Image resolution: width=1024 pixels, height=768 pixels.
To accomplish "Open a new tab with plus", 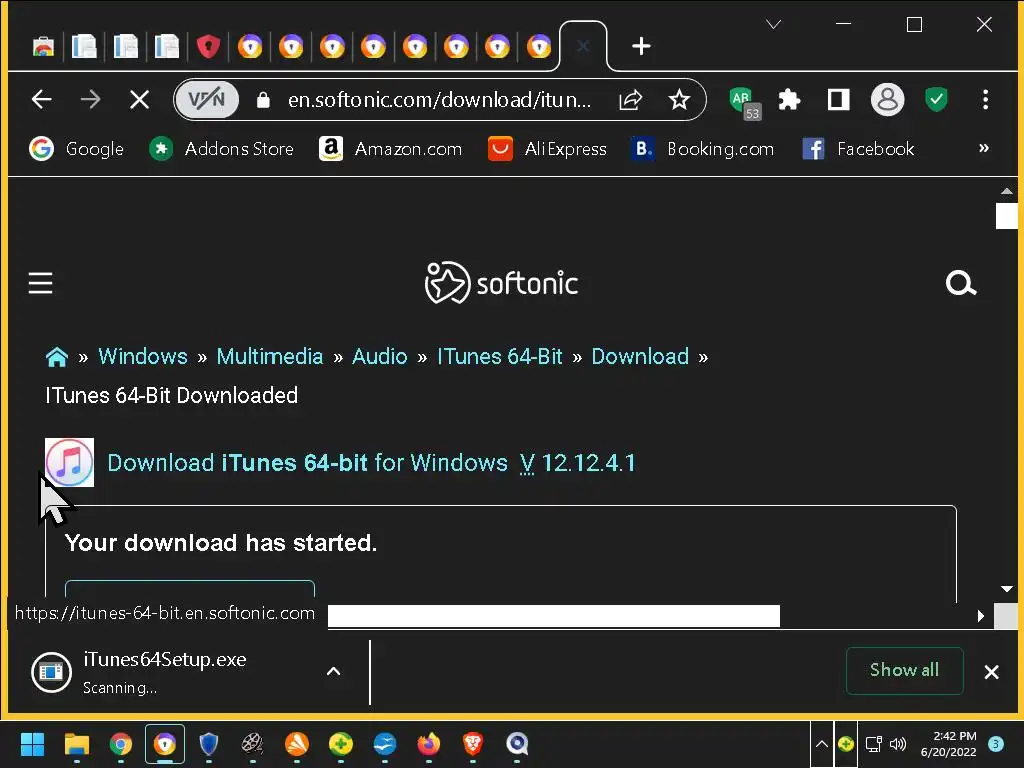I will (x=641, y=46).
